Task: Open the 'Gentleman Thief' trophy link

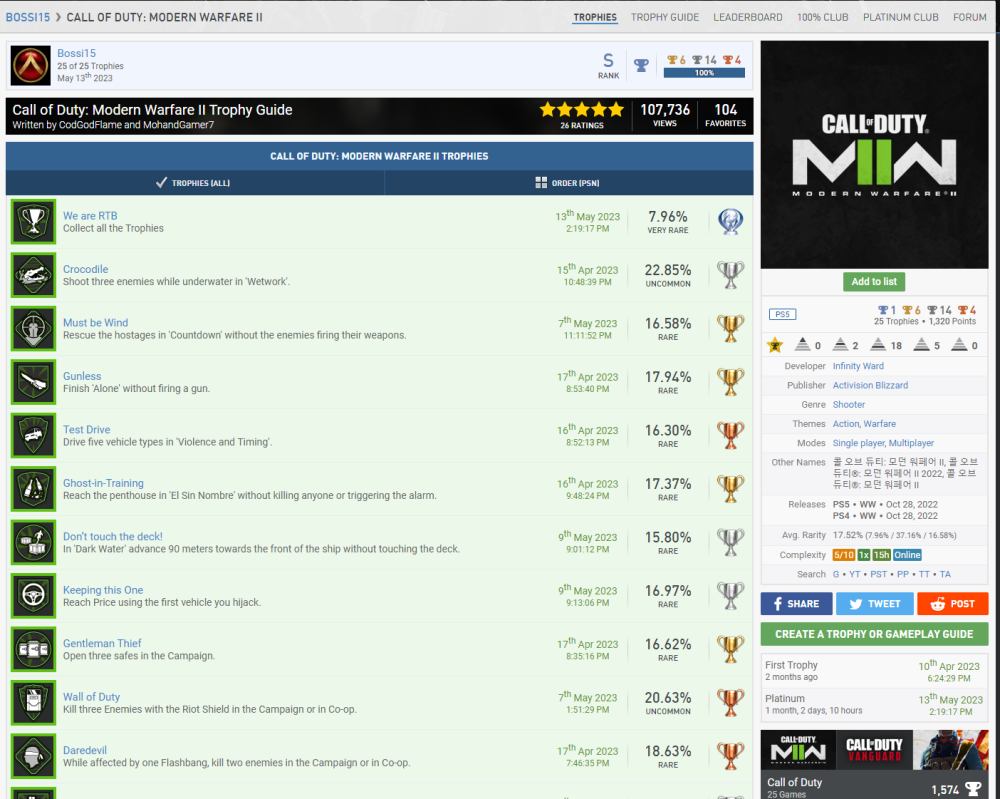Action: 102,643
